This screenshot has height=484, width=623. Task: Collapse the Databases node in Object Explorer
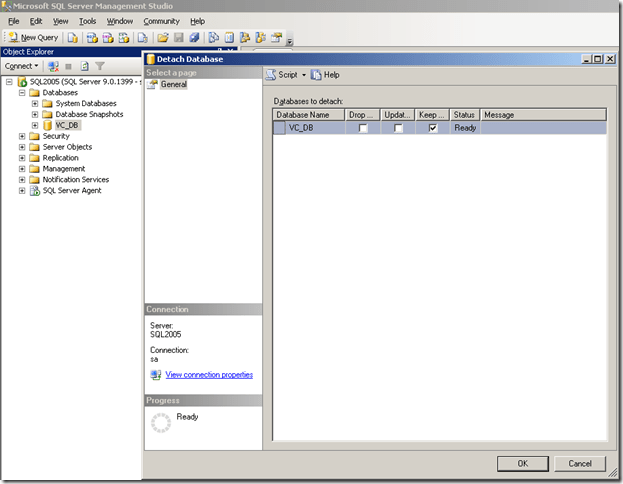click(23, 92)
